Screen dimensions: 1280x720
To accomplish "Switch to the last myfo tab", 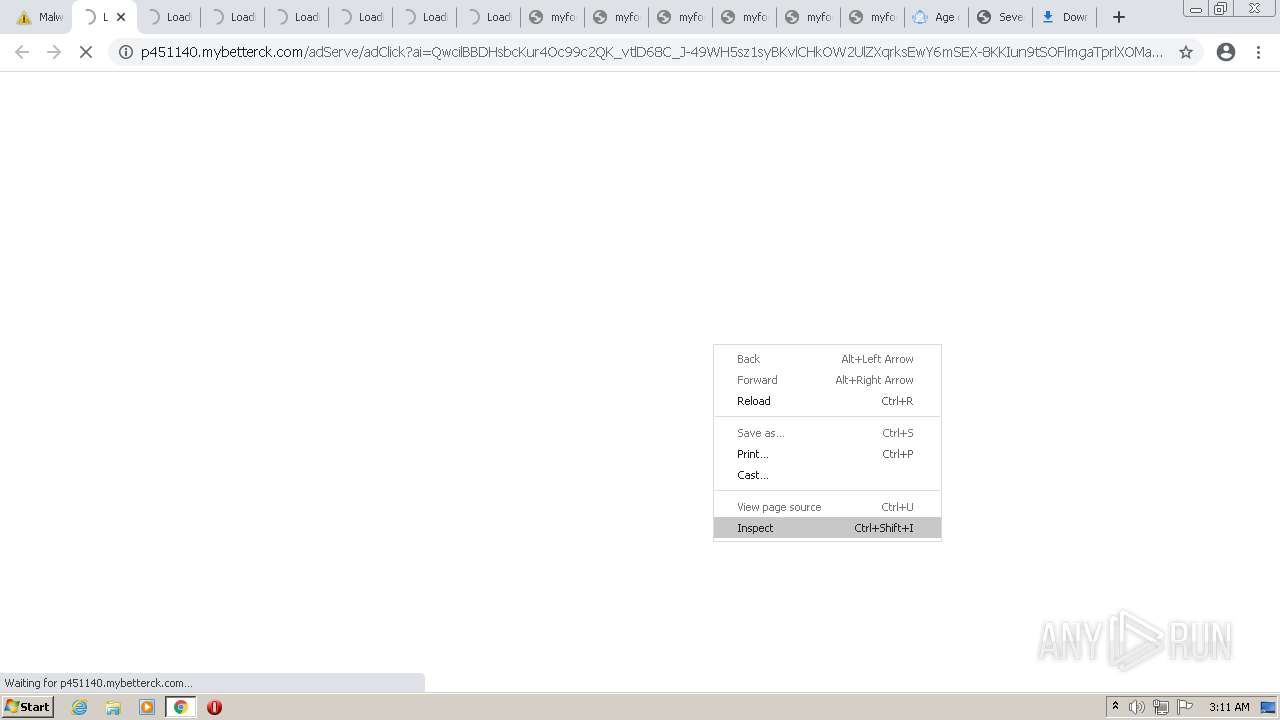I will click(x=871, y=17).
